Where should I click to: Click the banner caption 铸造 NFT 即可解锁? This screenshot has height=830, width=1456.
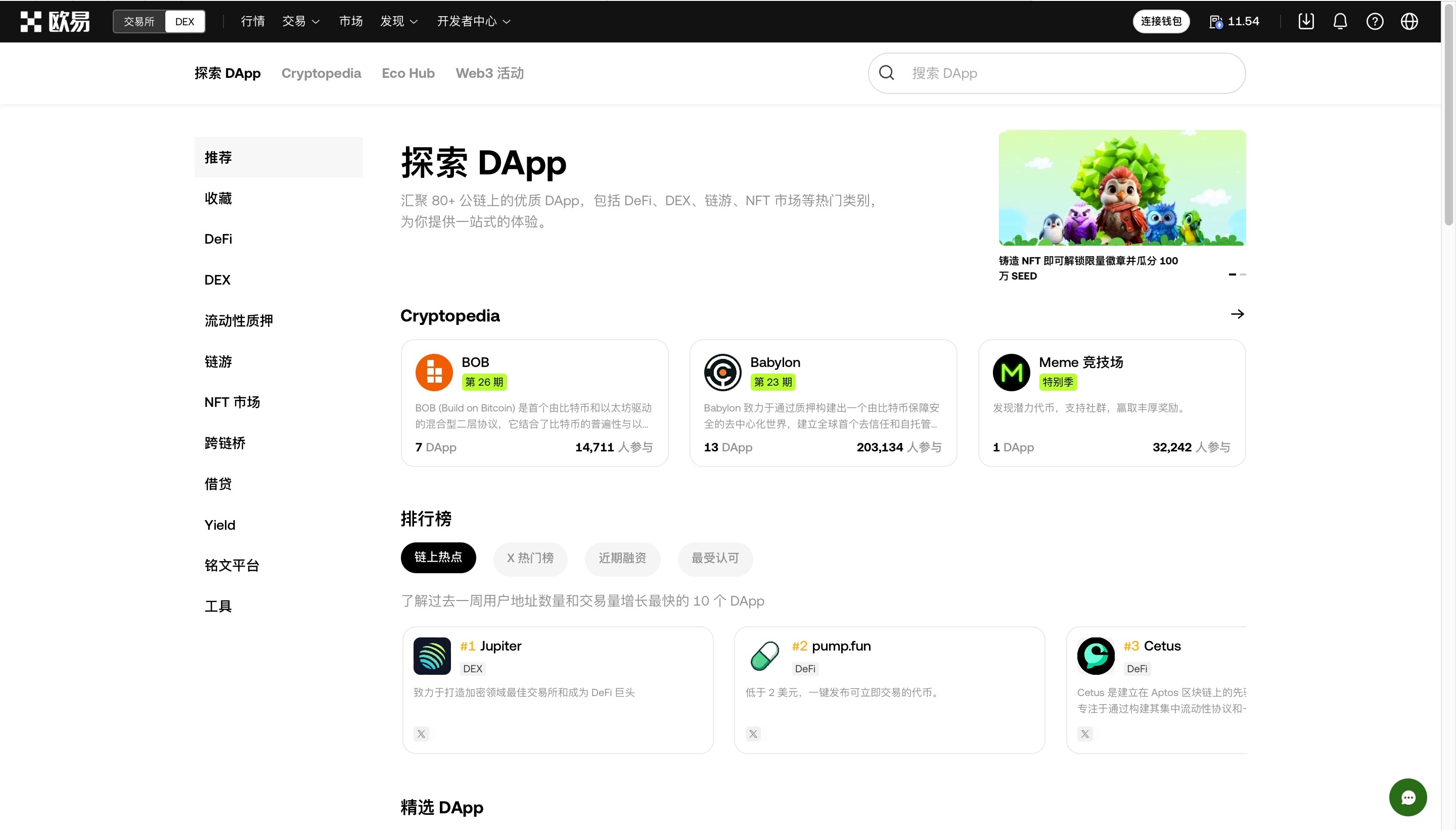pyautogui.click(x=1088, y=268)
